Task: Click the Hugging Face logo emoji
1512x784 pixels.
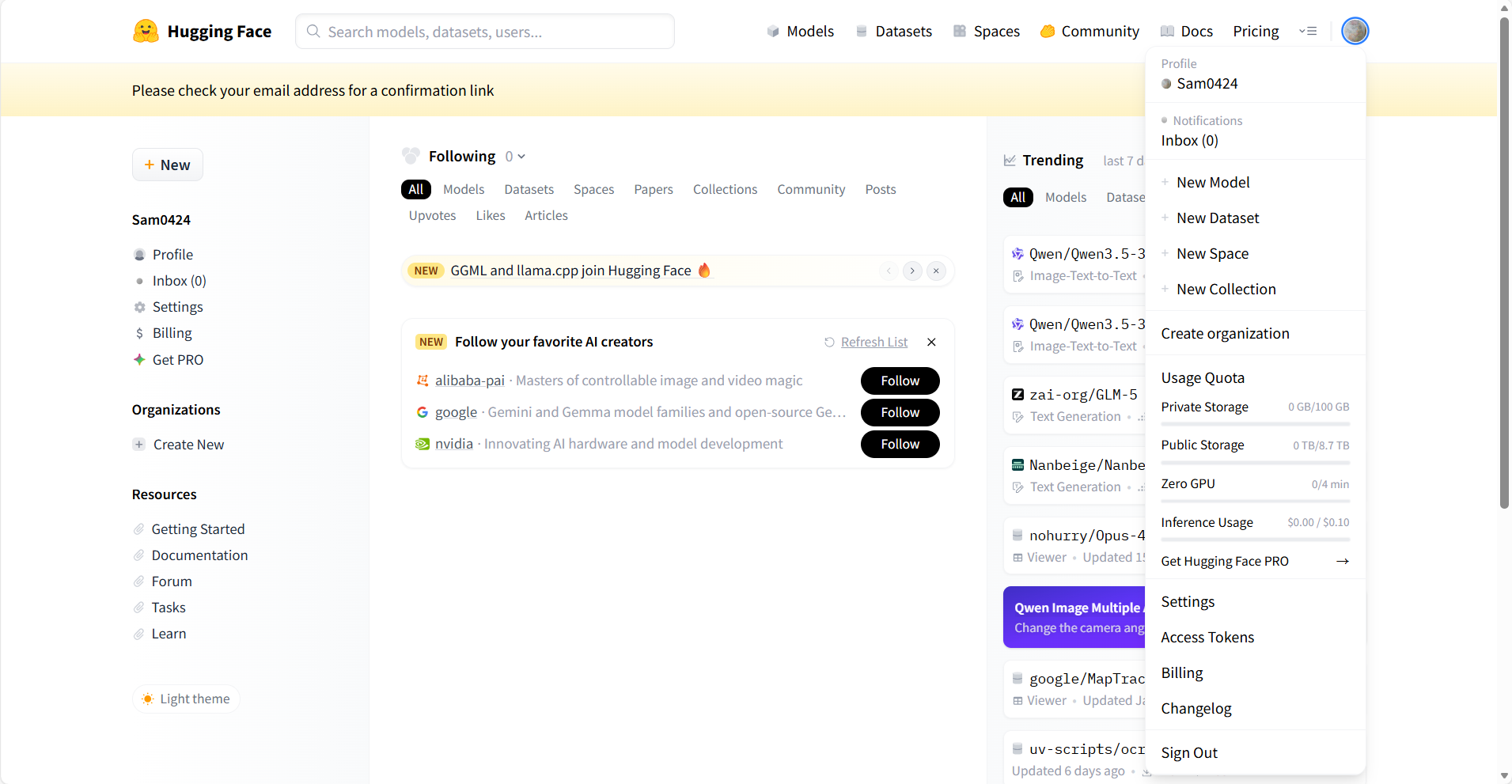Action: pos(146,32)
